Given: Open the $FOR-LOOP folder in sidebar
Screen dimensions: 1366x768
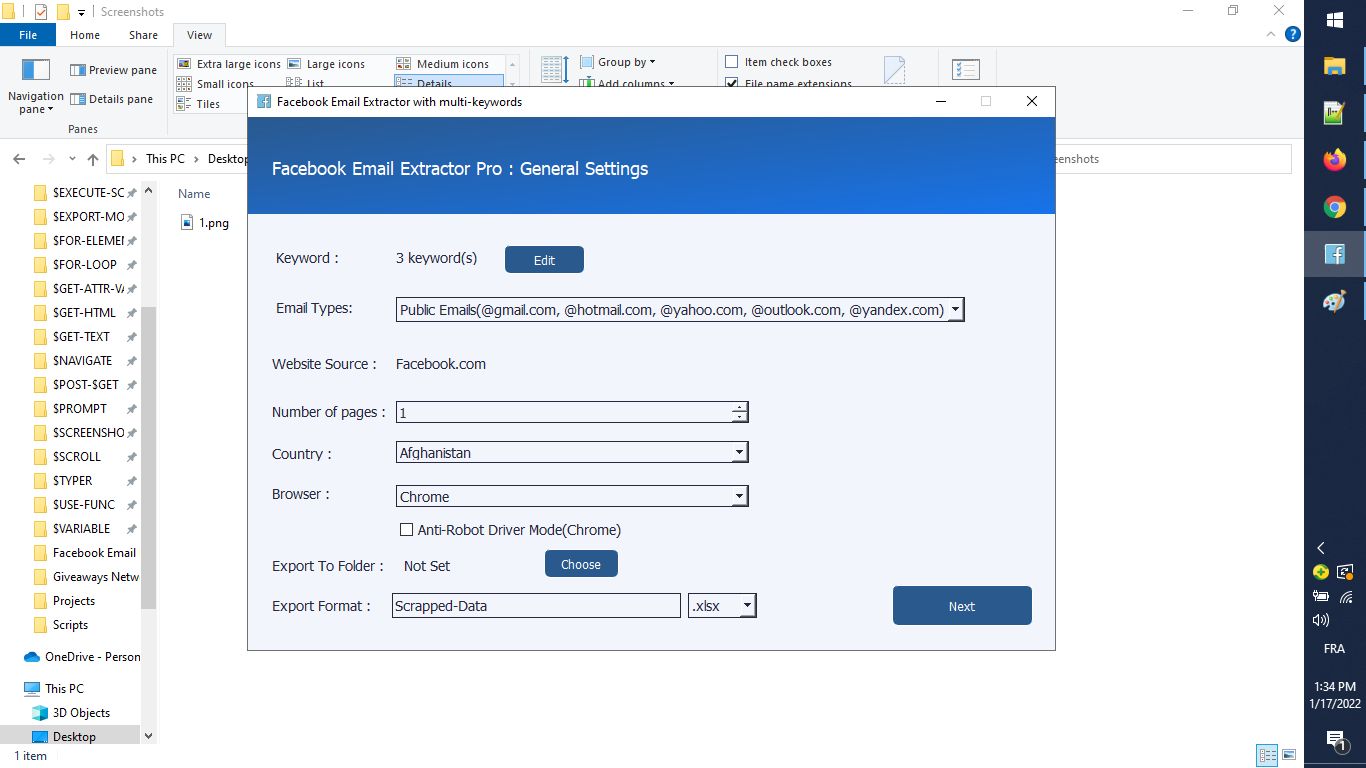Looking at the screenshot, I should (x=84, y=265).
